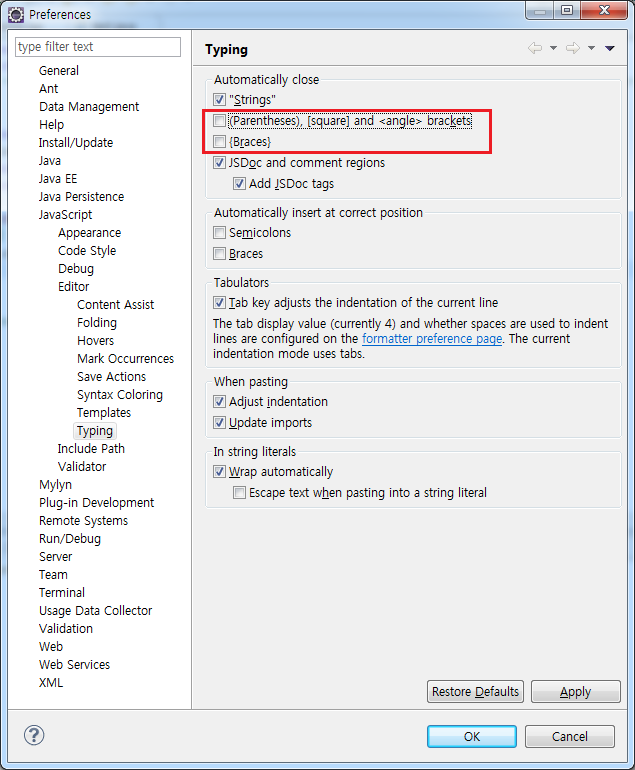The image size is (635, 770).
Task: Click the Restore Defaults button
Action: [x=475, y=691]
